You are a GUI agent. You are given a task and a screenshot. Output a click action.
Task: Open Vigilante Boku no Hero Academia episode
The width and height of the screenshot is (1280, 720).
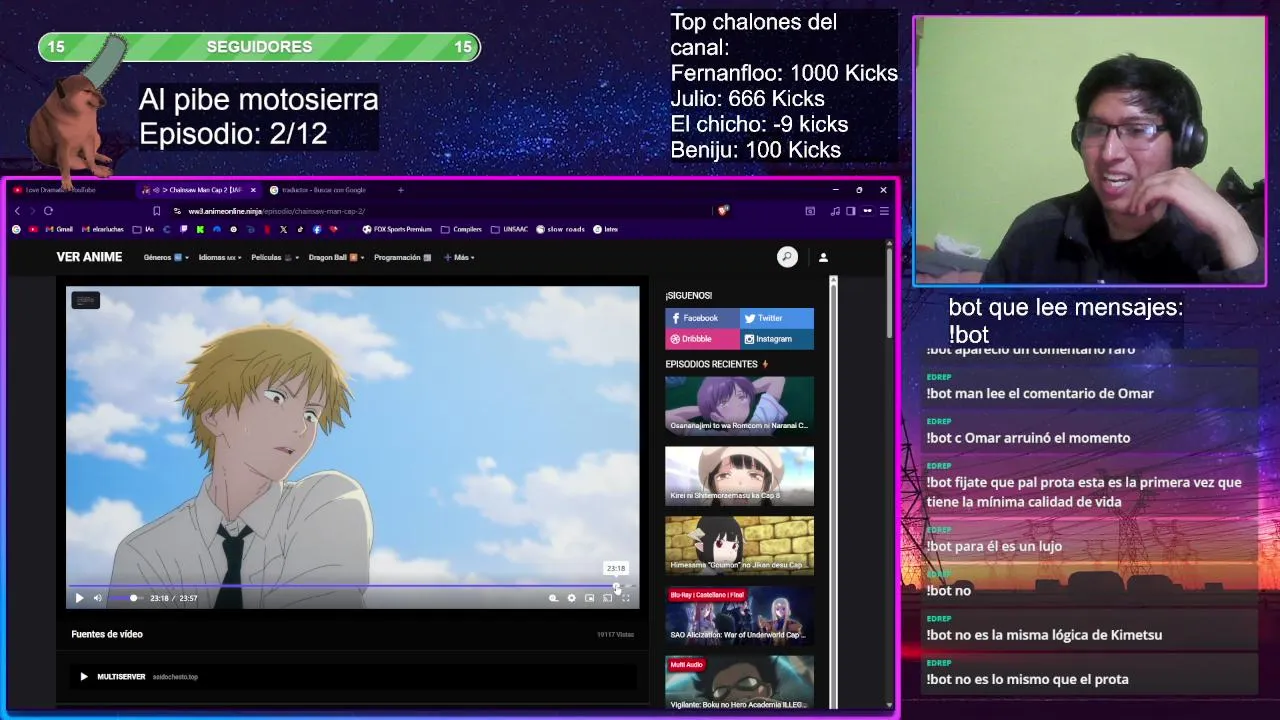pyautogui.click(x=739, y=682)
